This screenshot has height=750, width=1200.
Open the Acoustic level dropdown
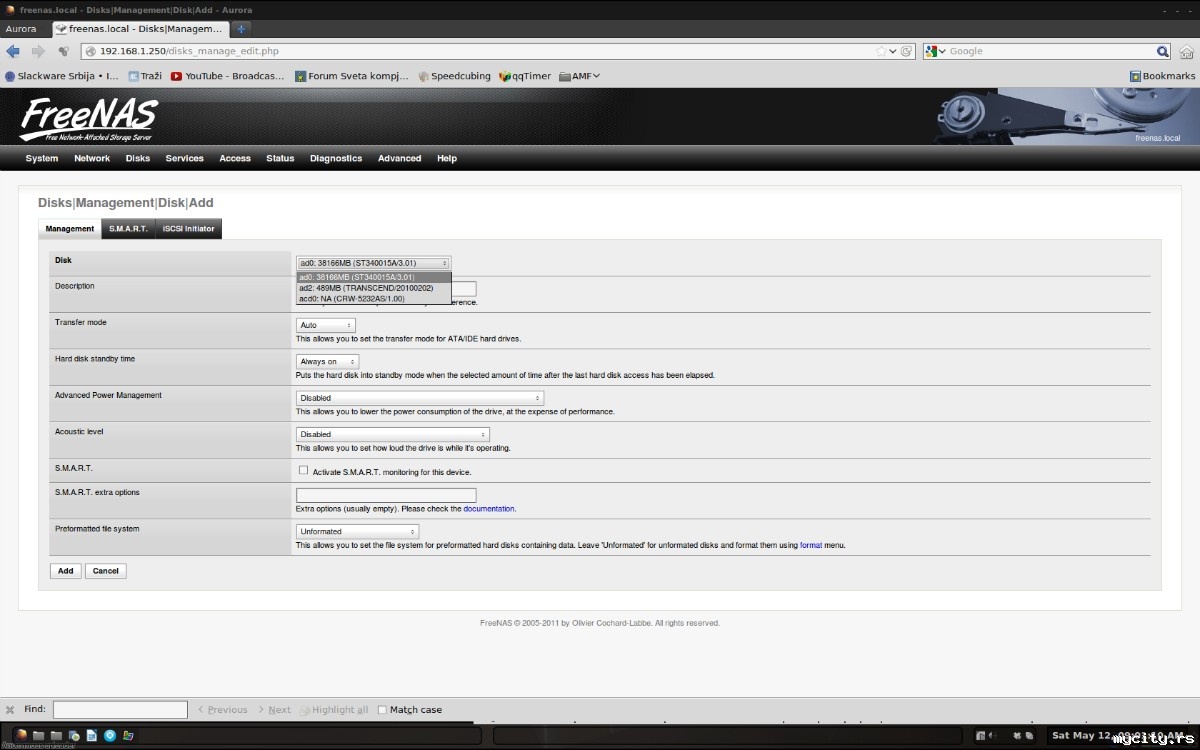coord(393,434)
